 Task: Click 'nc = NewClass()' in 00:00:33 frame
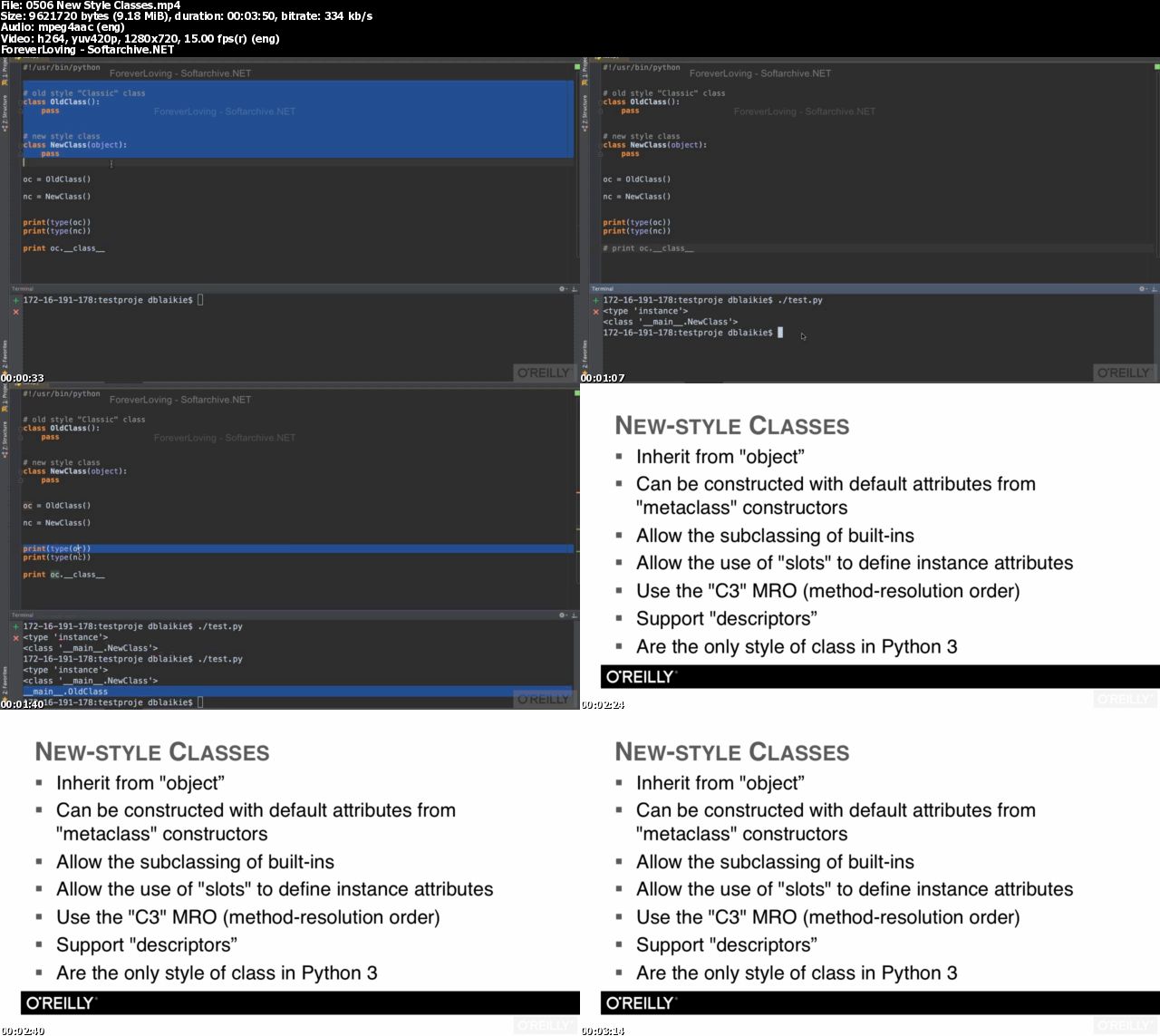pyautogui.click(x=57, y=197)
